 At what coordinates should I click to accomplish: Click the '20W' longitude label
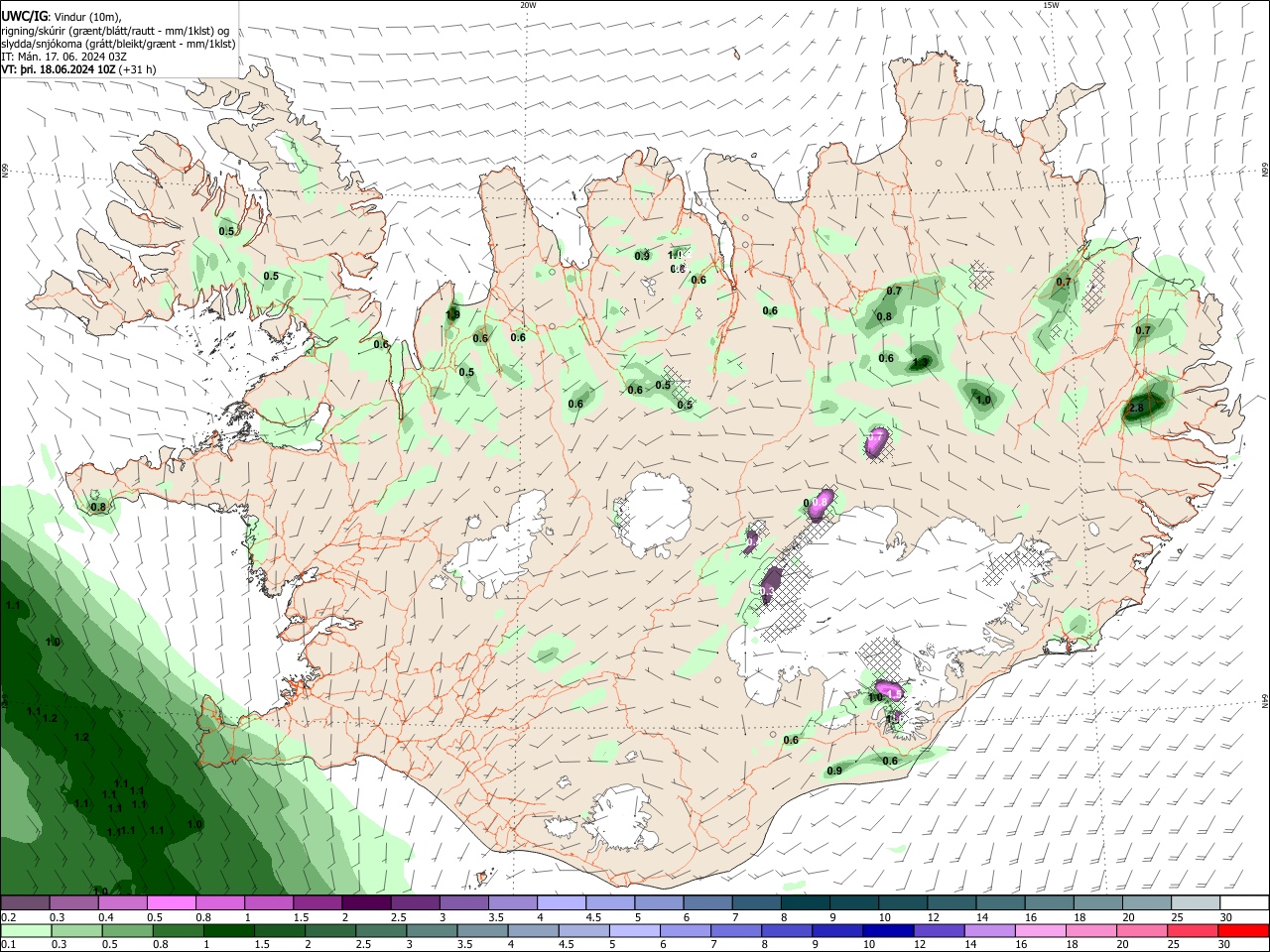point(528,5)
